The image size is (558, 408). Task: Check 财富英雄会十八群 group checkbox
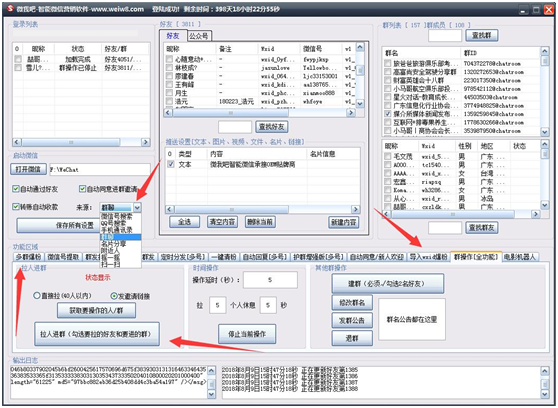click(x=388, y=80)
